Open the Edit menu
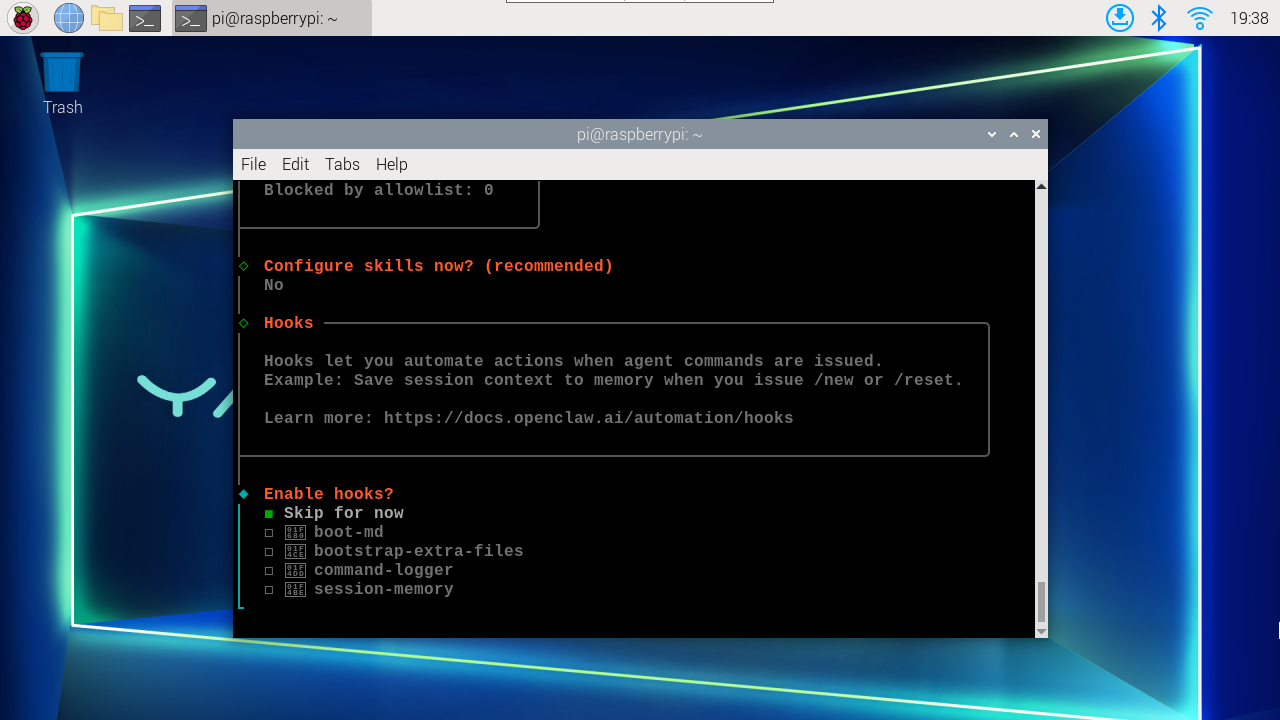Screen dimensions: 1280x720 click(x=295, y=164)
